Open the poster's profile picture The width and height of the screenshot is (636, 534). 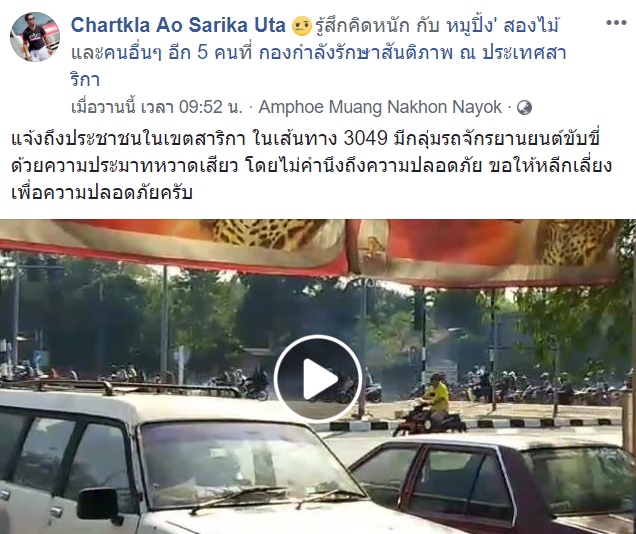click(x=35, y=37)
